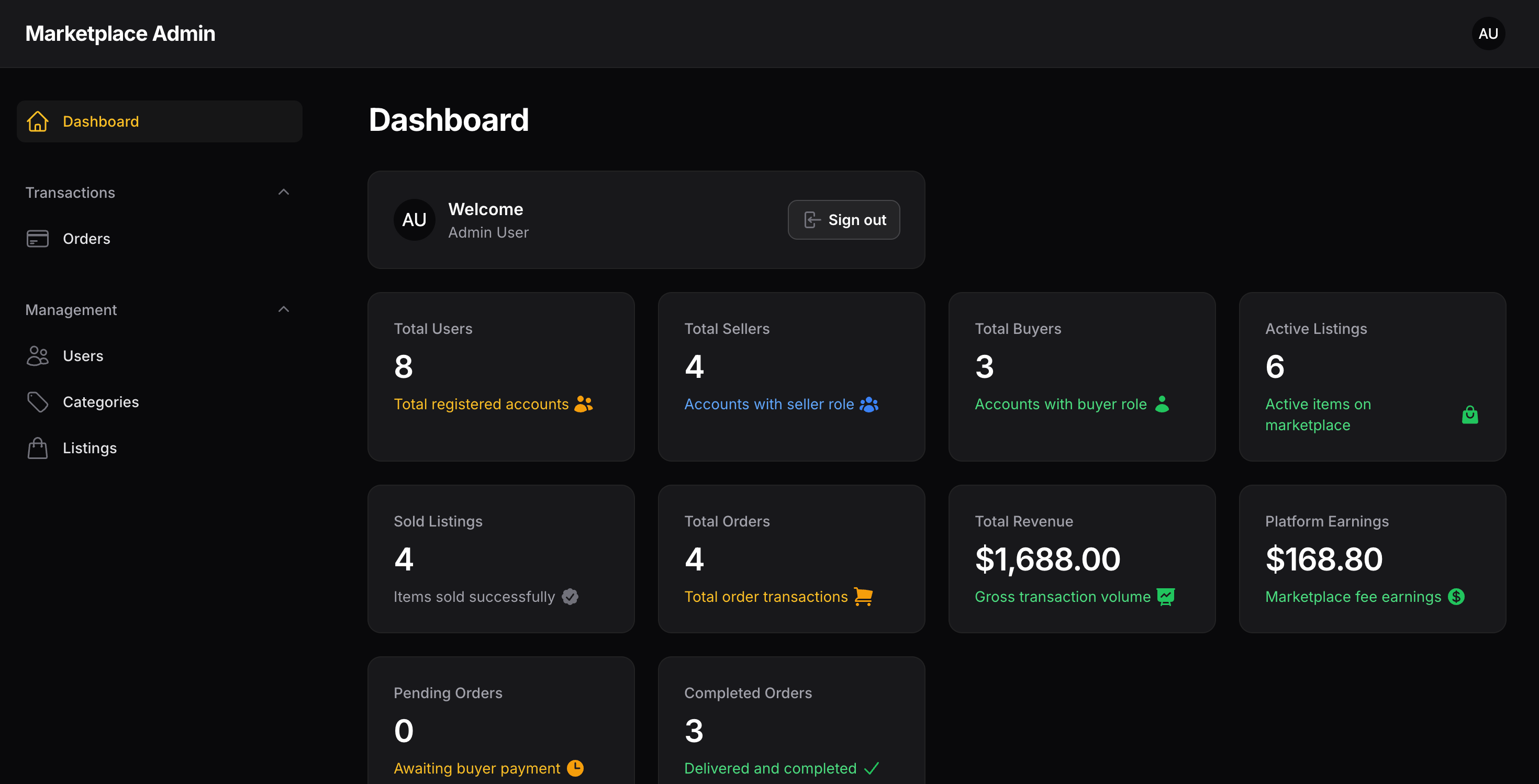Click 'Accounts with seller role' text
Screen dimensions: 1539x784
pos(769,404)
